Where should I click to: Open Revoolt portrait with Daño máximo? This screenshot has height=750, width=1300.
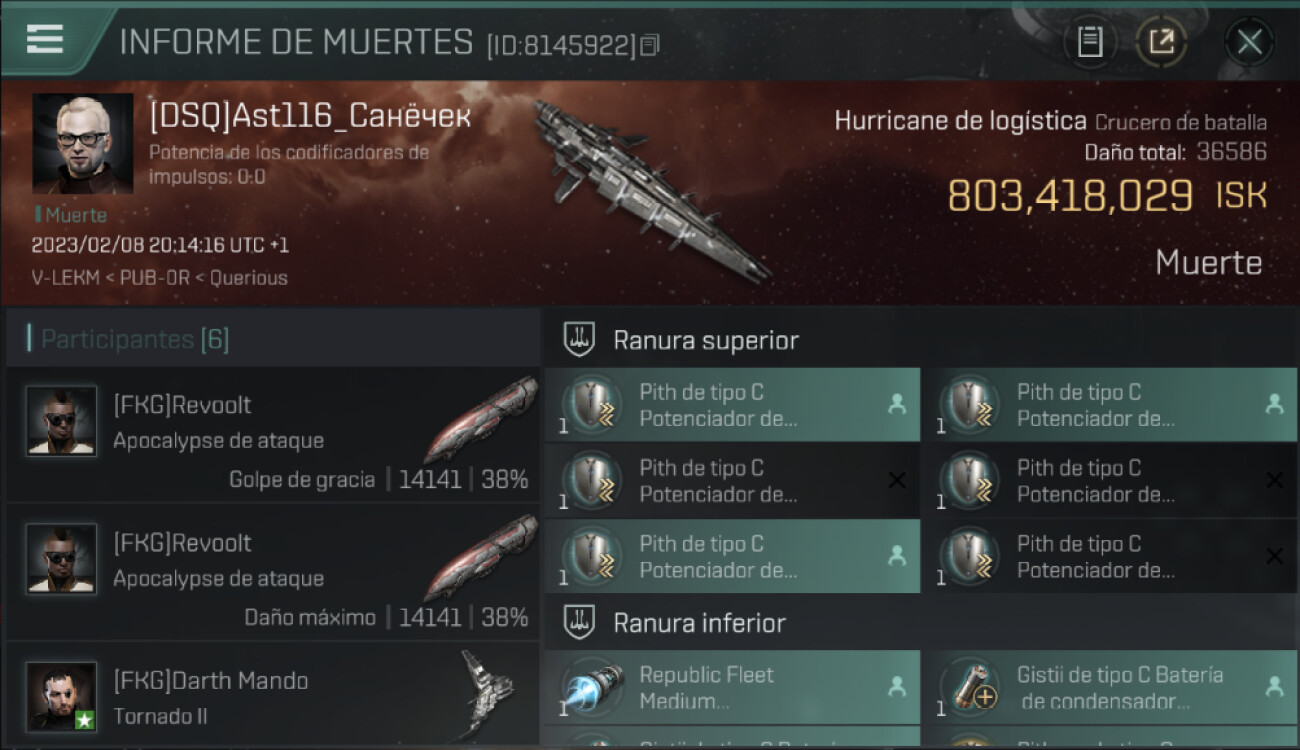(61, 558)
